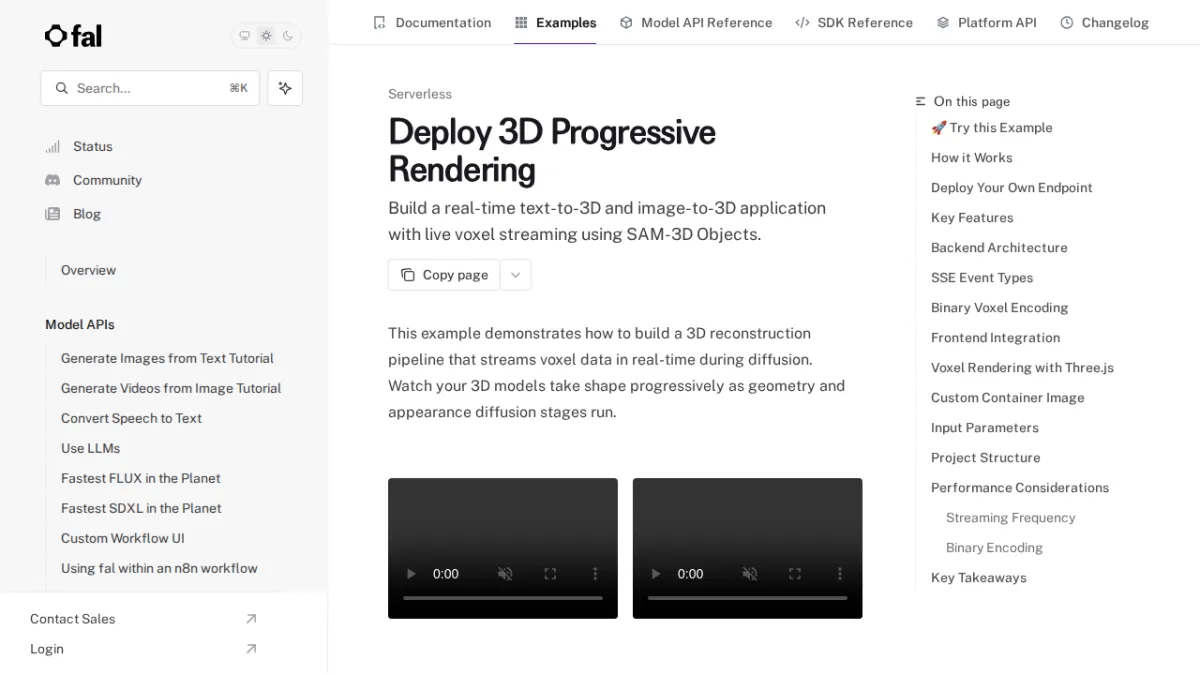
Task: Jump to Voxel Rendering with Three.js
Action: (1022, 368)
